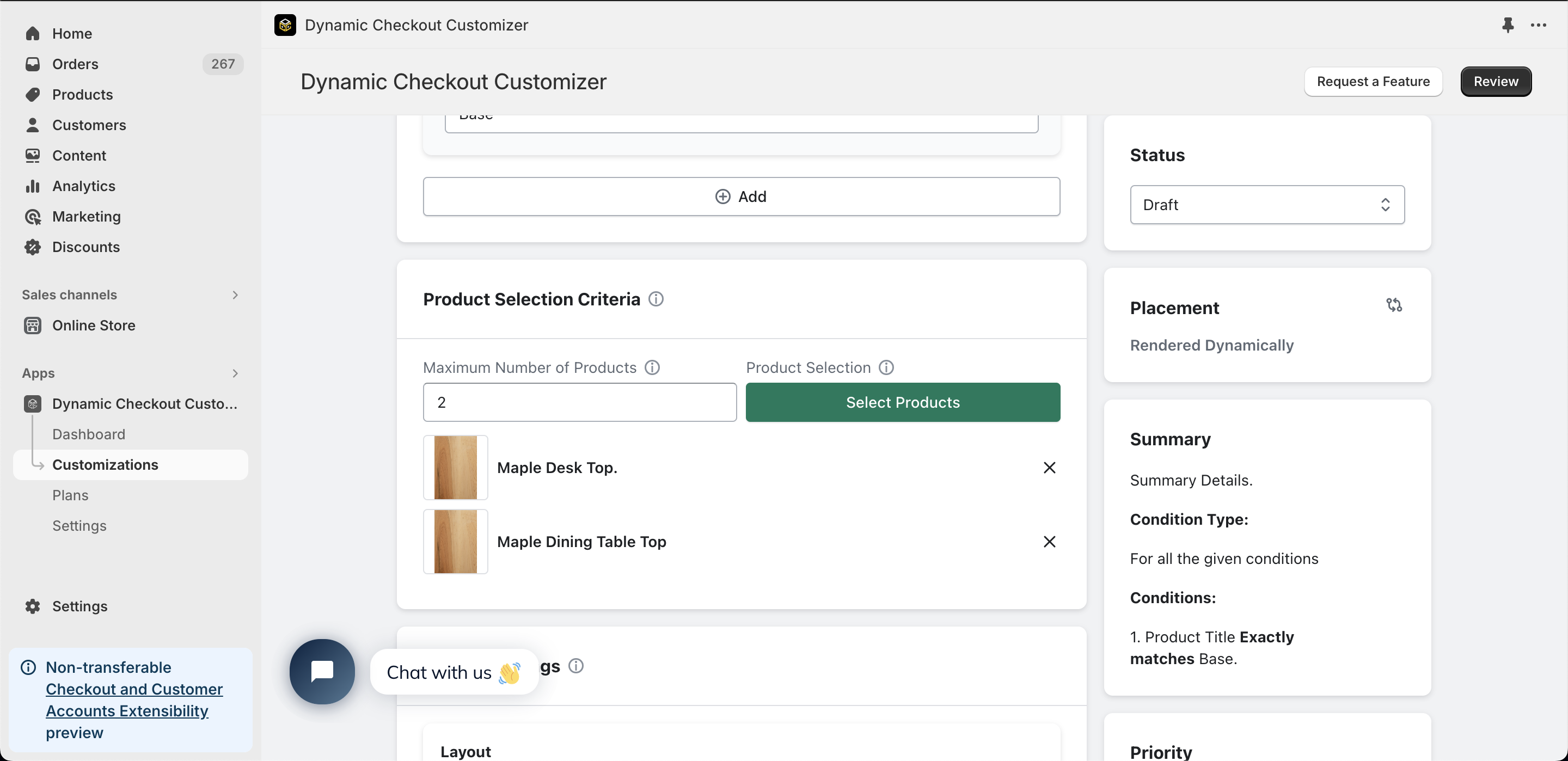
Task: Open the chat bubble widget
Action: click(x=322, y=671)
